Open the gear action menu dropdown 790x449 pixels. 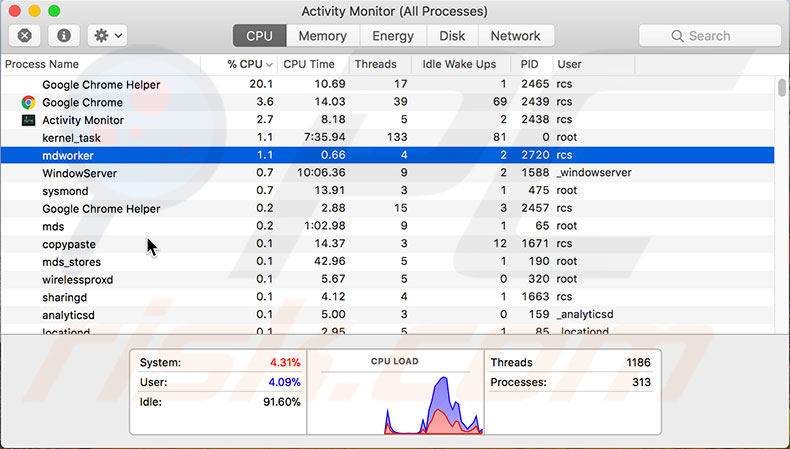107,36
